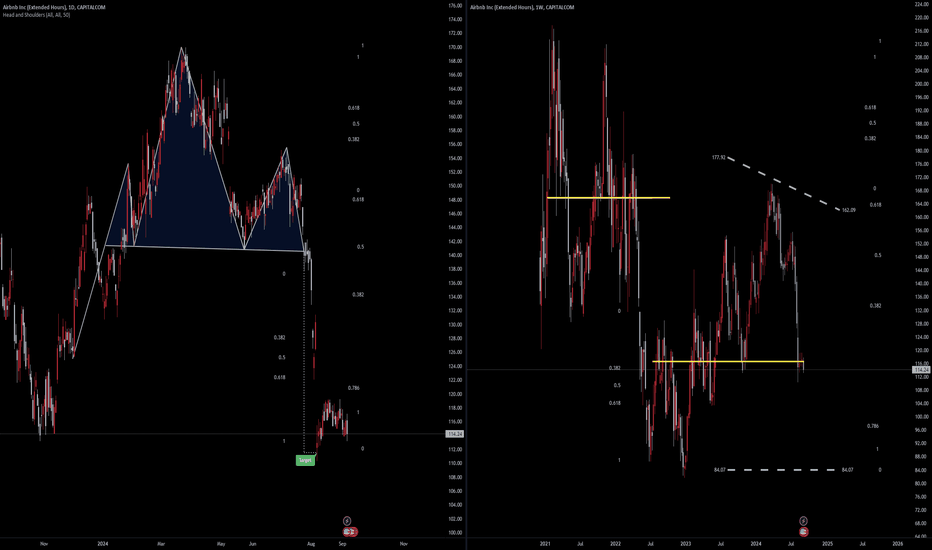Image resolution: width=932 pixels, height=550 pixels.
Task: Click the 2022 date on weekly time axis
Action: point(615,543)
